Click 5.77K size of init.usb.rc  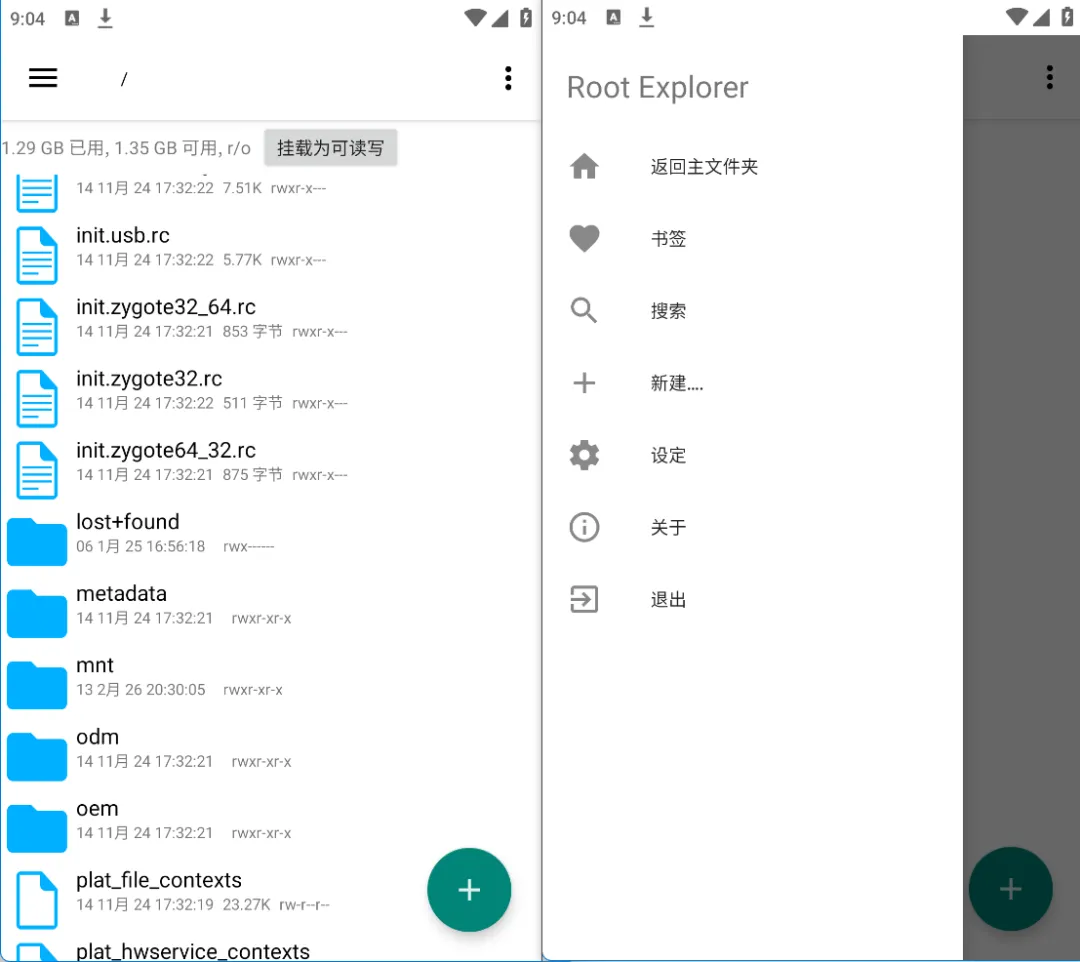point(242,260)
